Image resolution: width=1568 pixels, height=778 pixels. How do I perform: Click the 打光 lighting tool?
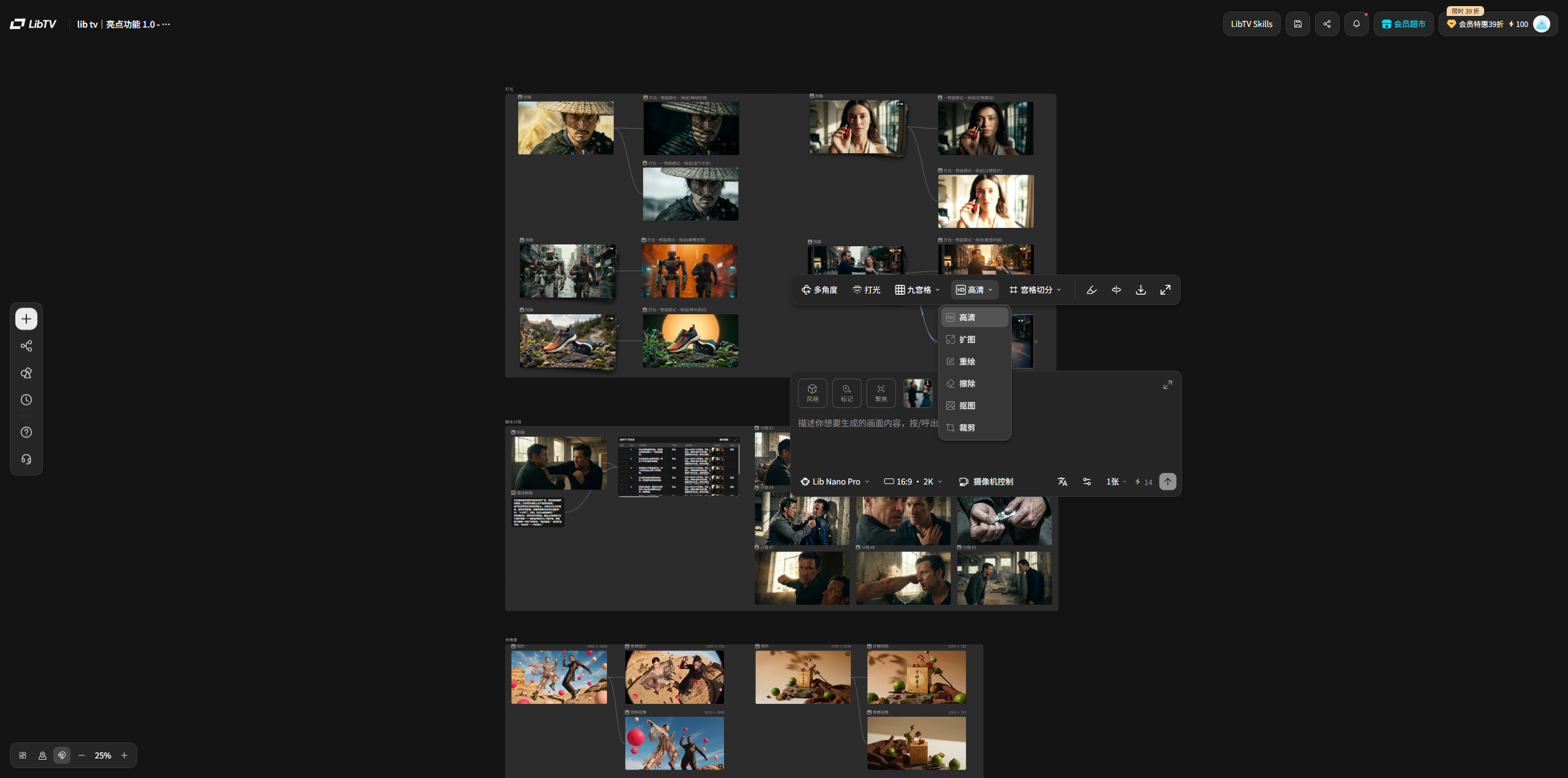coord(867,290)
